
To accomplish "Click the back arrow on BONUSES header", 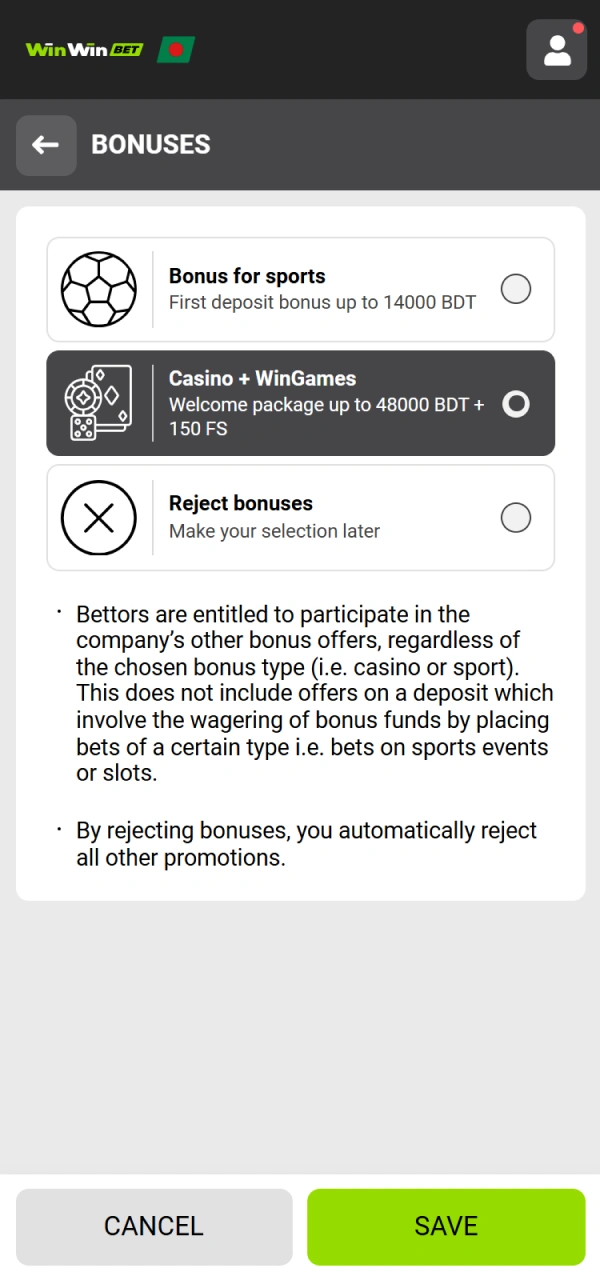I will 46,144.
